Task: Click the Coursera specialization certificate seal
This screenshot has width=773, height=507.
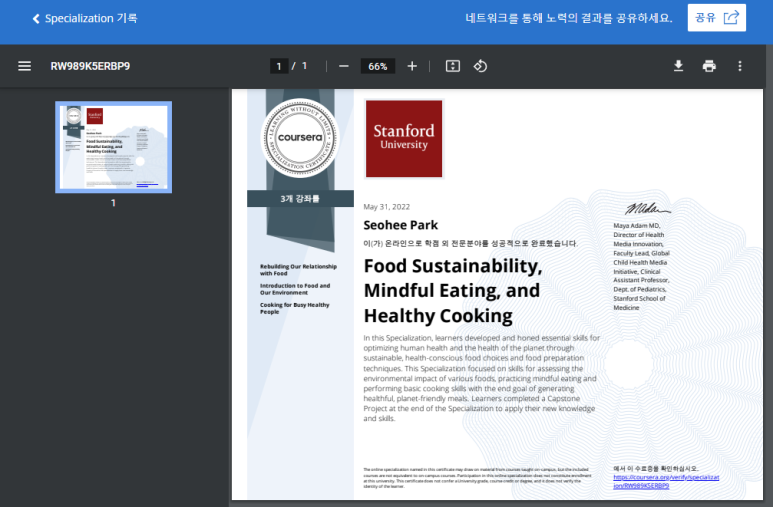Action: pyautogui.click(x=300, y=138)
